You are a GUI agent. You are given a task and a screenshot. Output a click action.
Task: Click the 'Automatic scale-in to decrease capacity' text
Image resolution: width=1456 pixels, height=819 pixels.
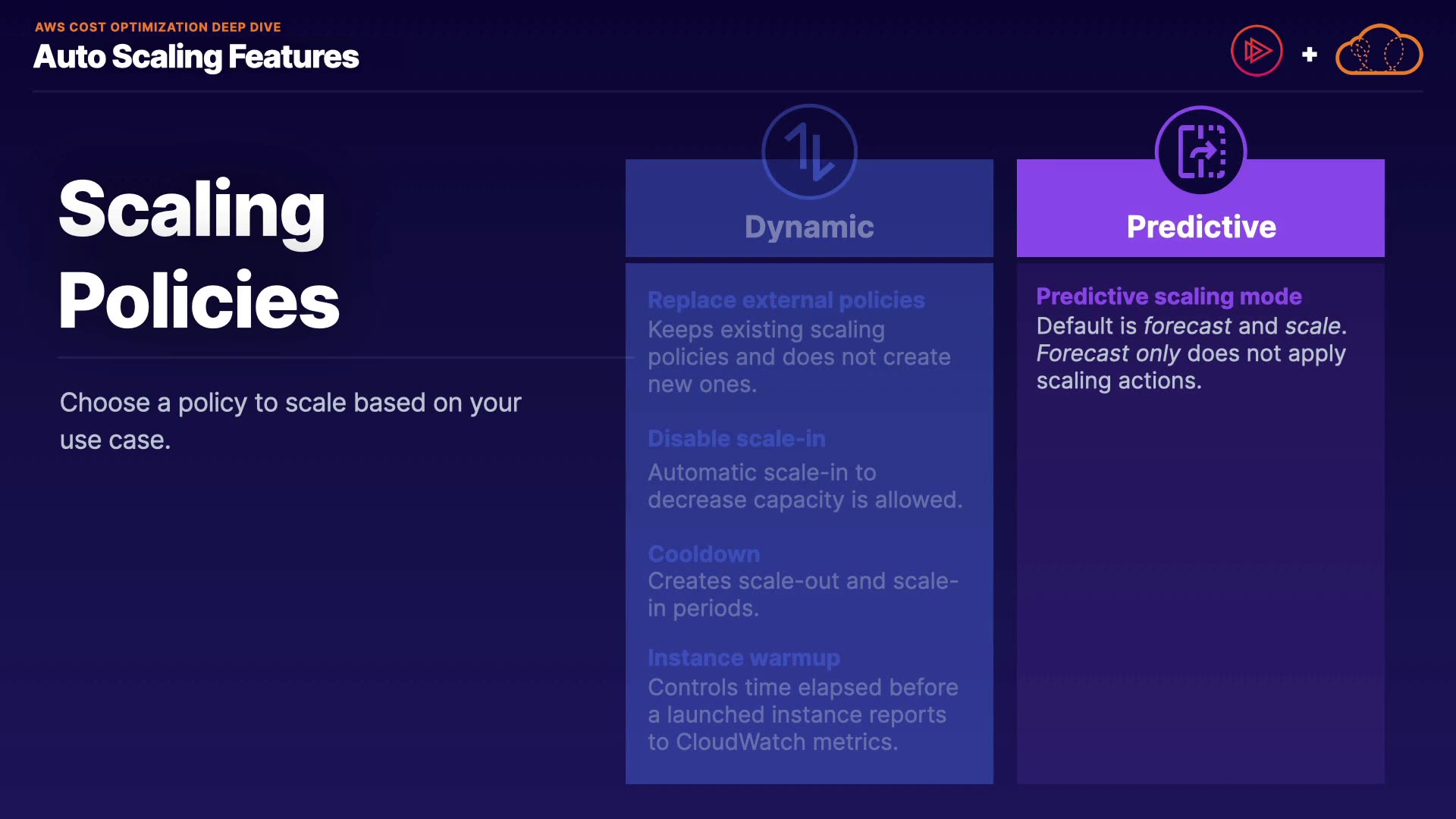click(x=805, y=486)
